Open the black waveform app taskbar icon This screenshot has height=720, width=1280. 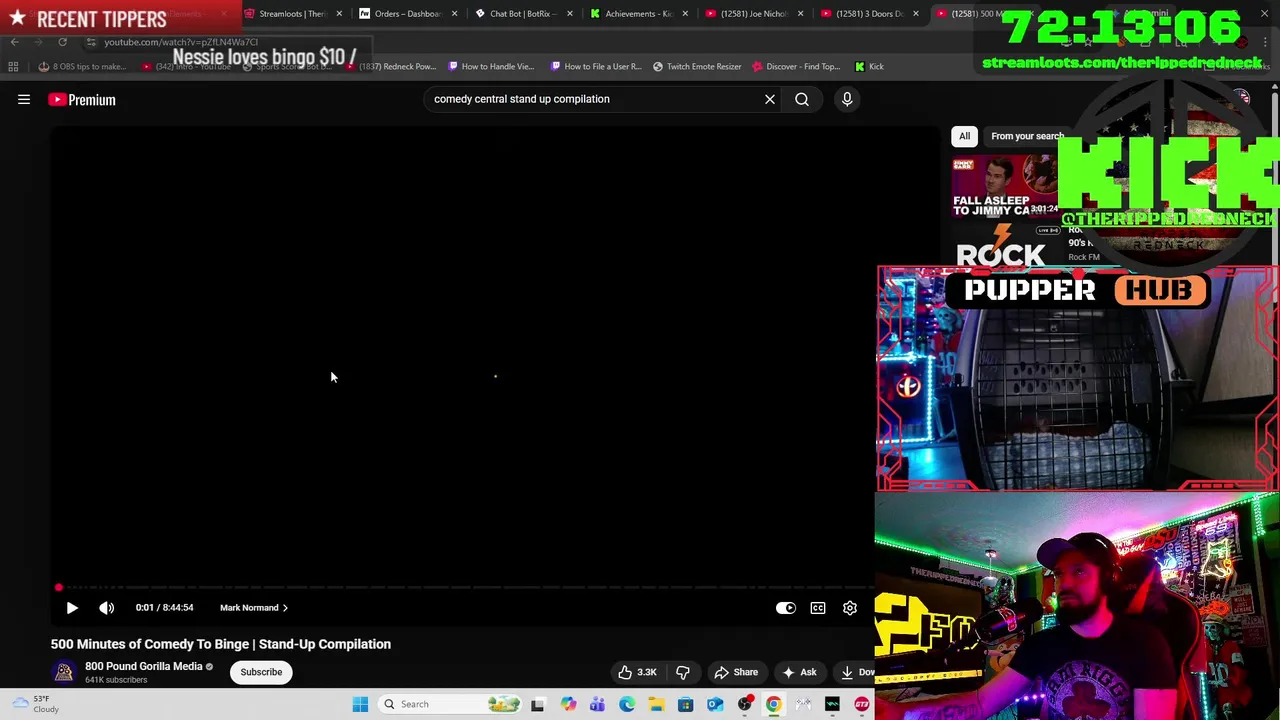[832, 704]
